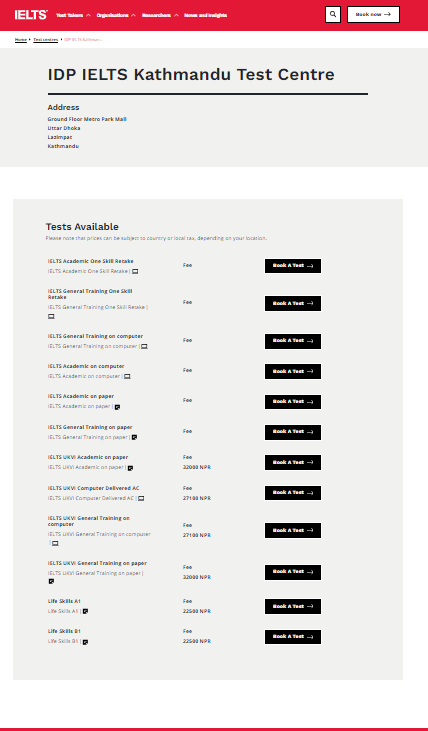Book a test for IELTS Academic on computer

click(293, 372)
